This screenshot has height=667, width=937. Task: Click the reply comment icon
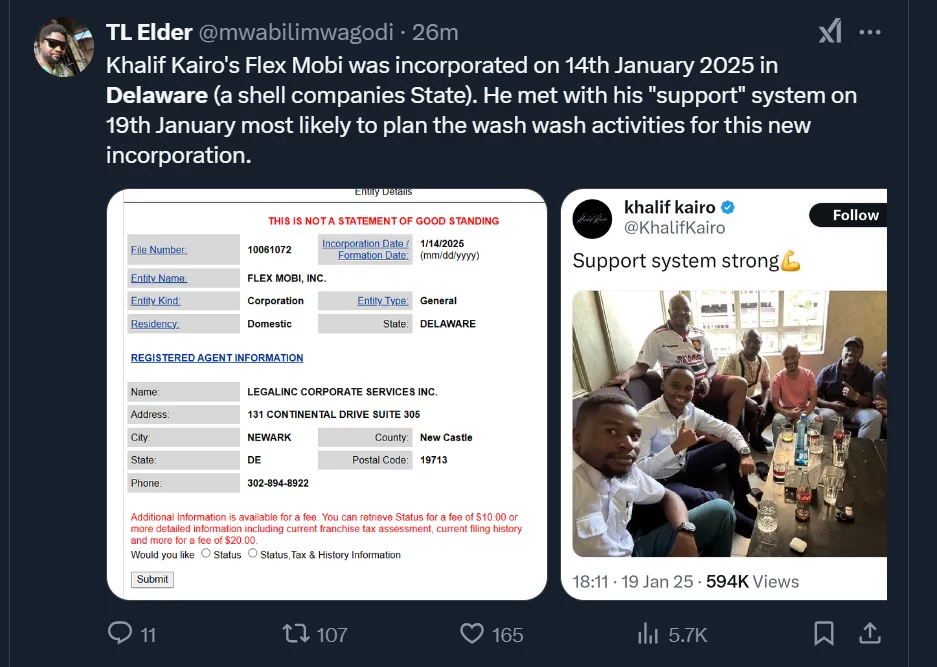point(120,633)
